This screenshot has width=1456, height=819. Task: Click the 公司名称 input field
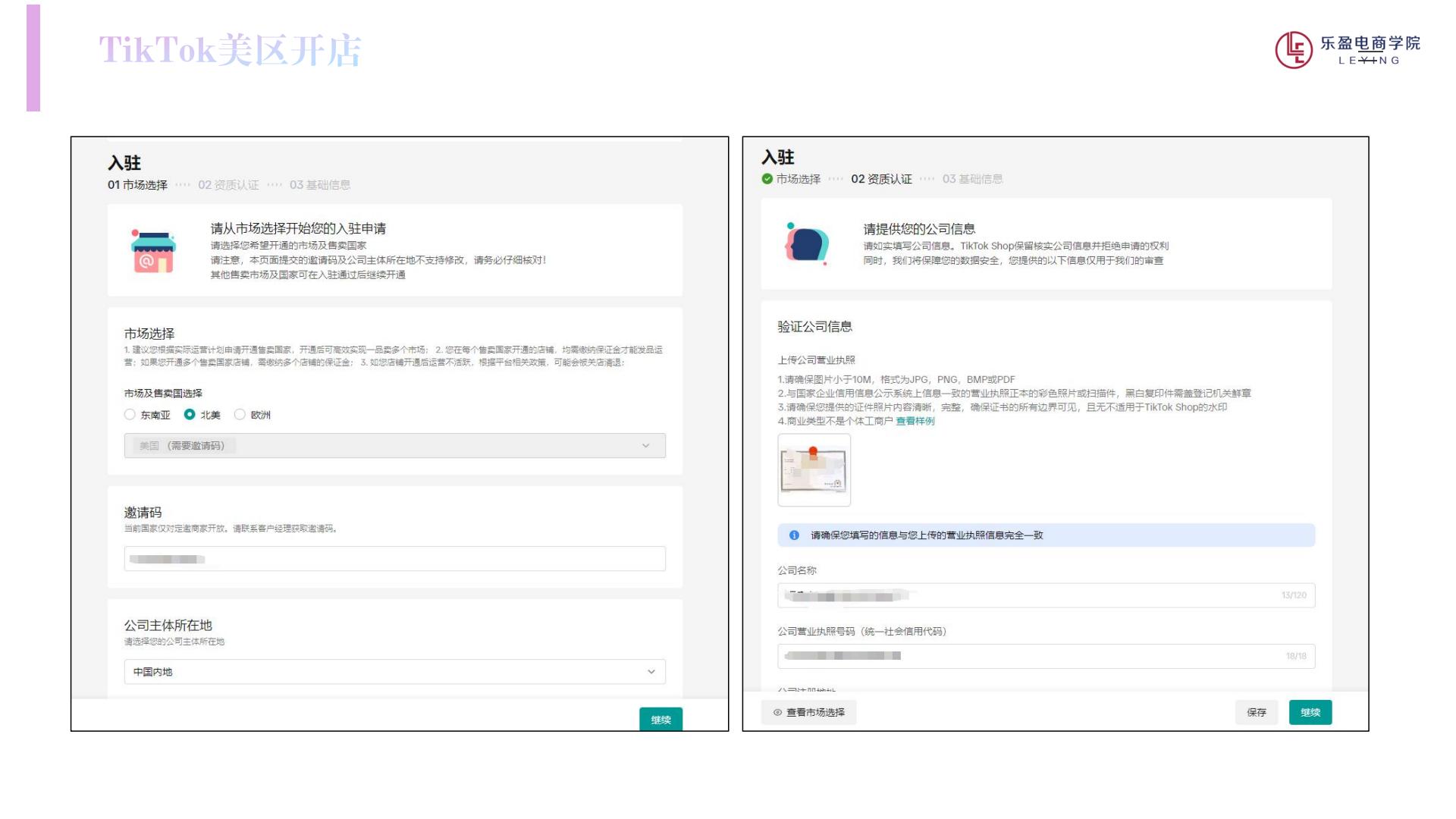pyautogui.click(x=1046, y=595)
